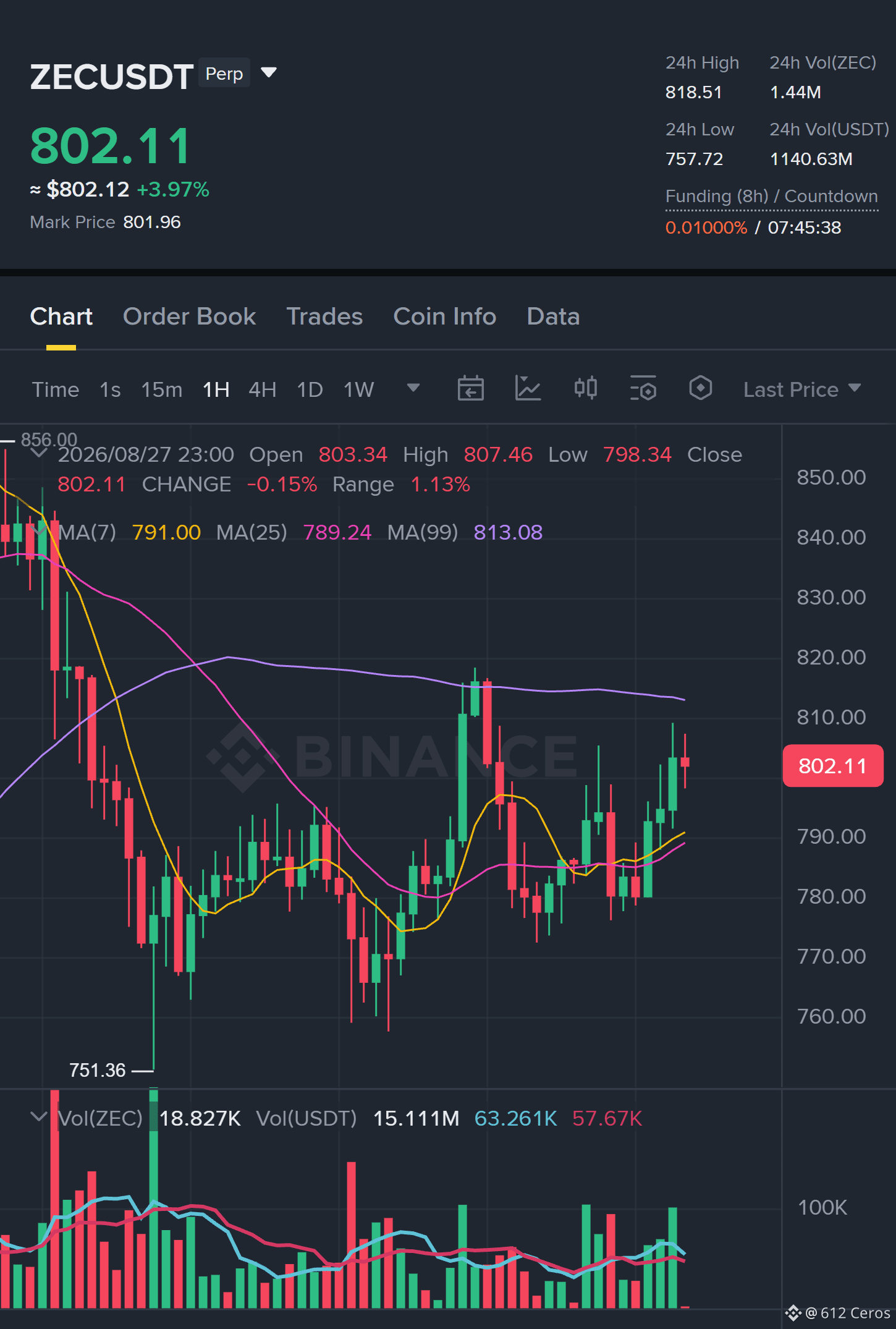Tap the Funding (8h) / Countdown label
Viewport: 896px width, 1329px height.
(772, 197)
